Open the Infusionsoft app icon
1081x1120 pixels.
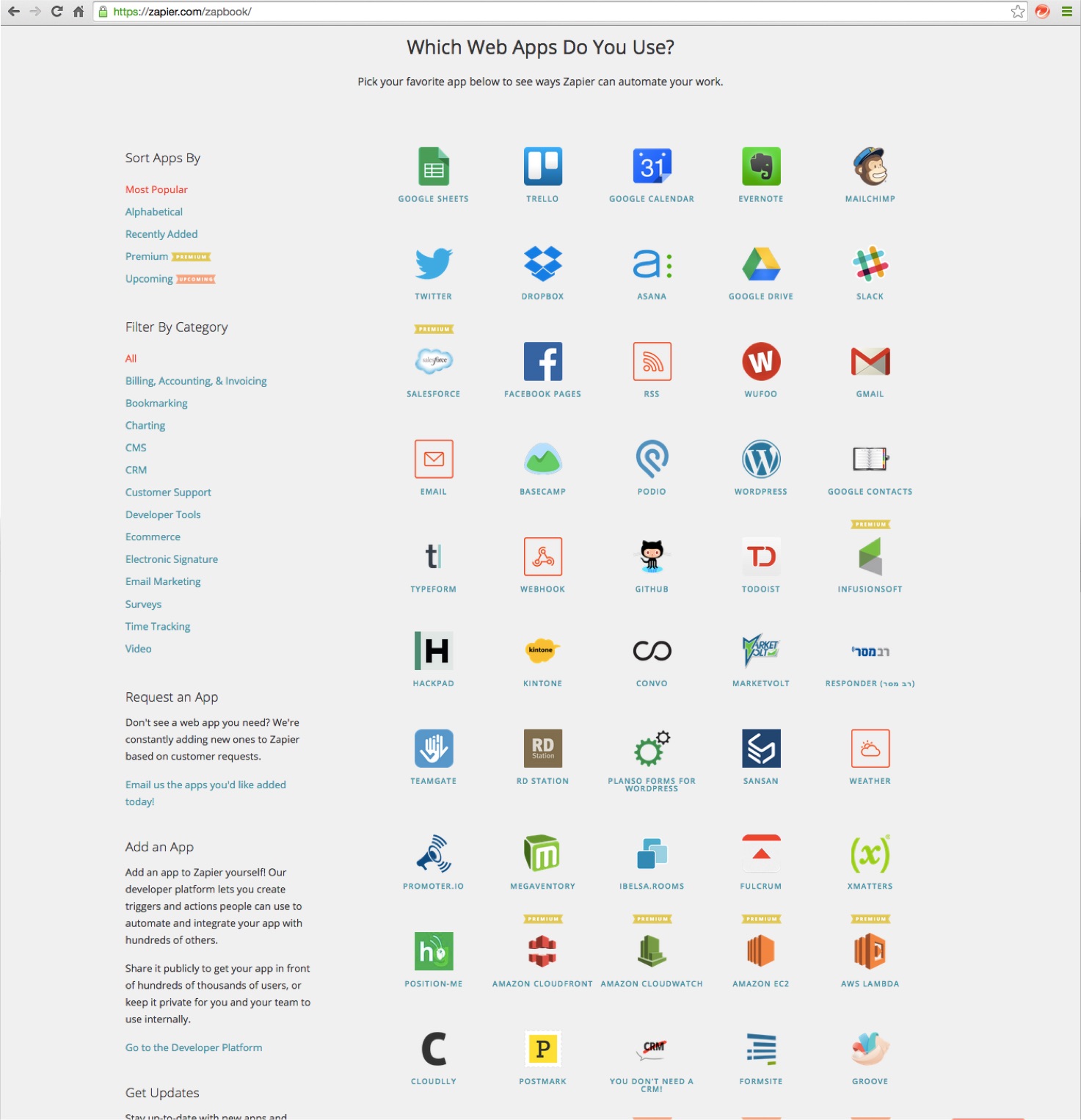pos(870,556)
